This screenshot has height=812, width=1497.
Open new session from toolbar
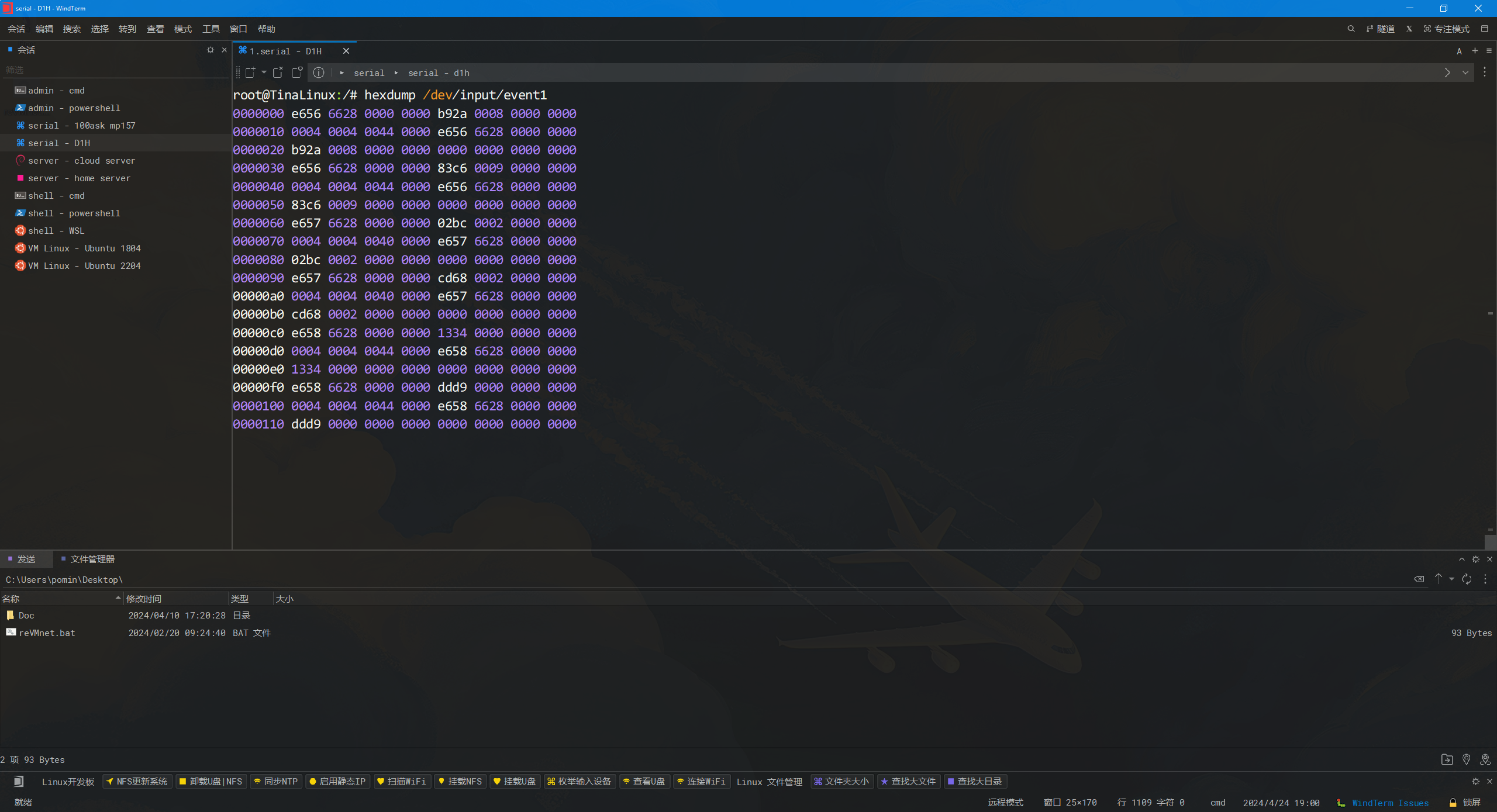250,72
